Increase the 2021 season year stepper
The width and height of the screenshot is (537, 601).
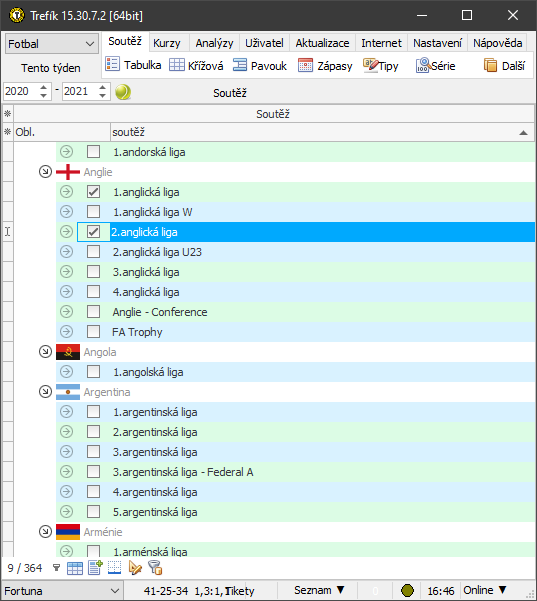point(102,88)
